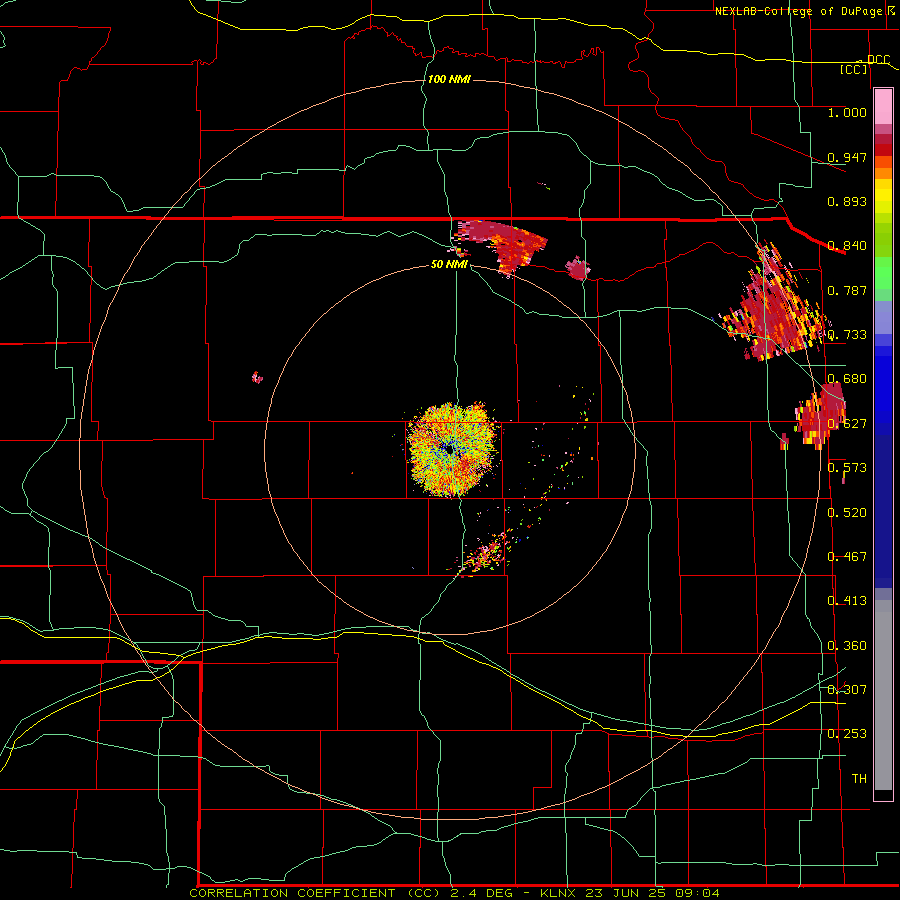The image size is (900, 900).
Task: Click the 0.467 scale value
Action: [x=847, y=557]
